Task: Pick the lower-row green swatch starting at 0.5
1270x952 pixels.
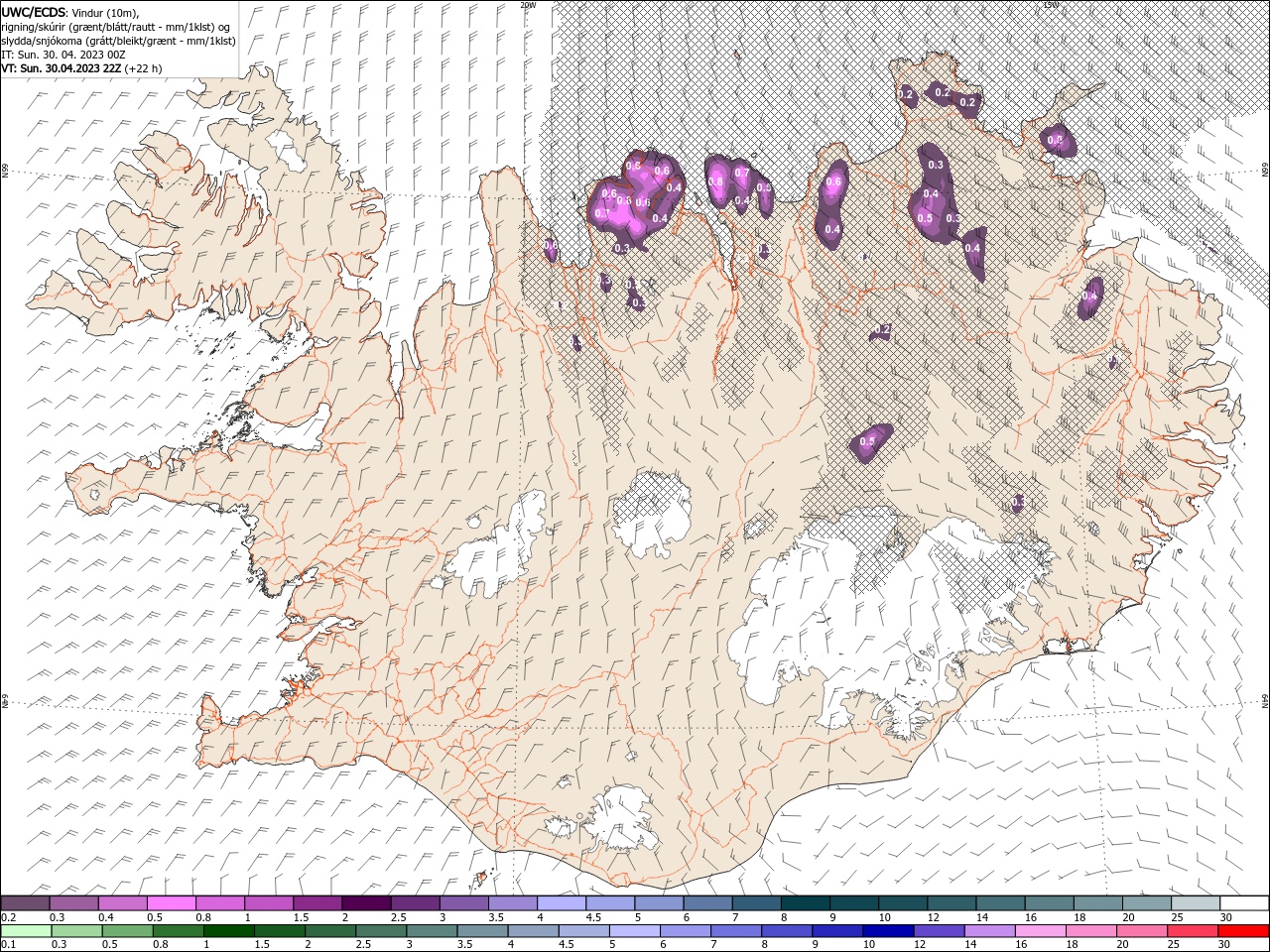Action: click(x=129, y=931)
